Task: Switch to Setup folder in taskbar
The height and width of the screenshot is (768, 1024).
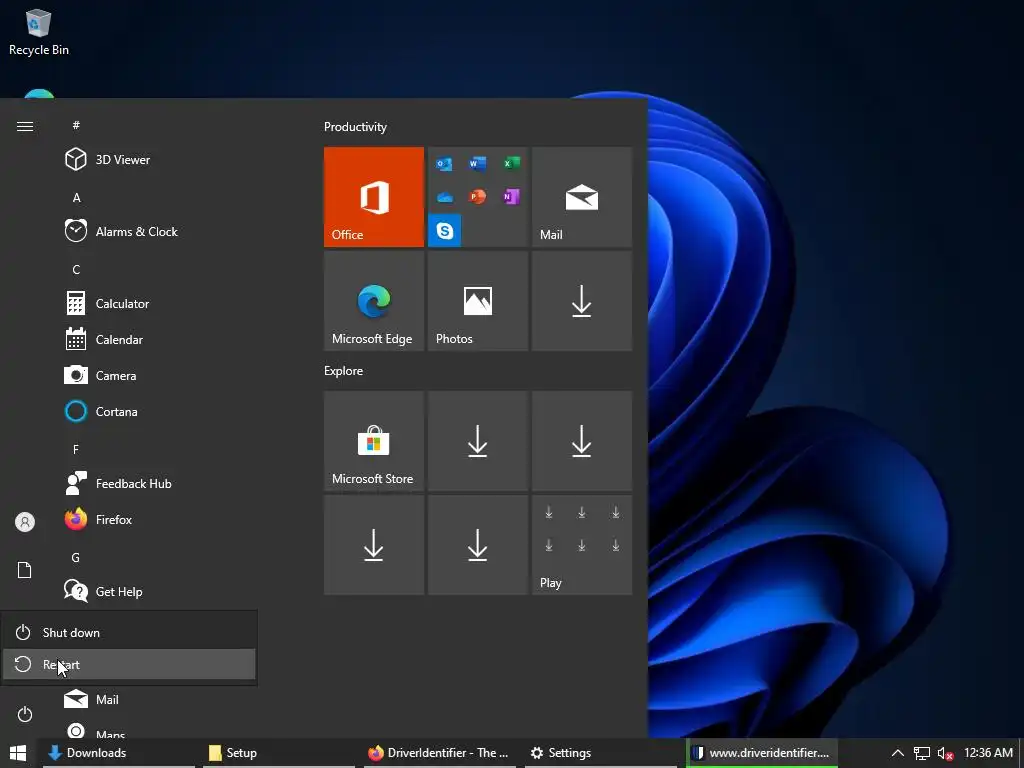Action: (279, 753)
